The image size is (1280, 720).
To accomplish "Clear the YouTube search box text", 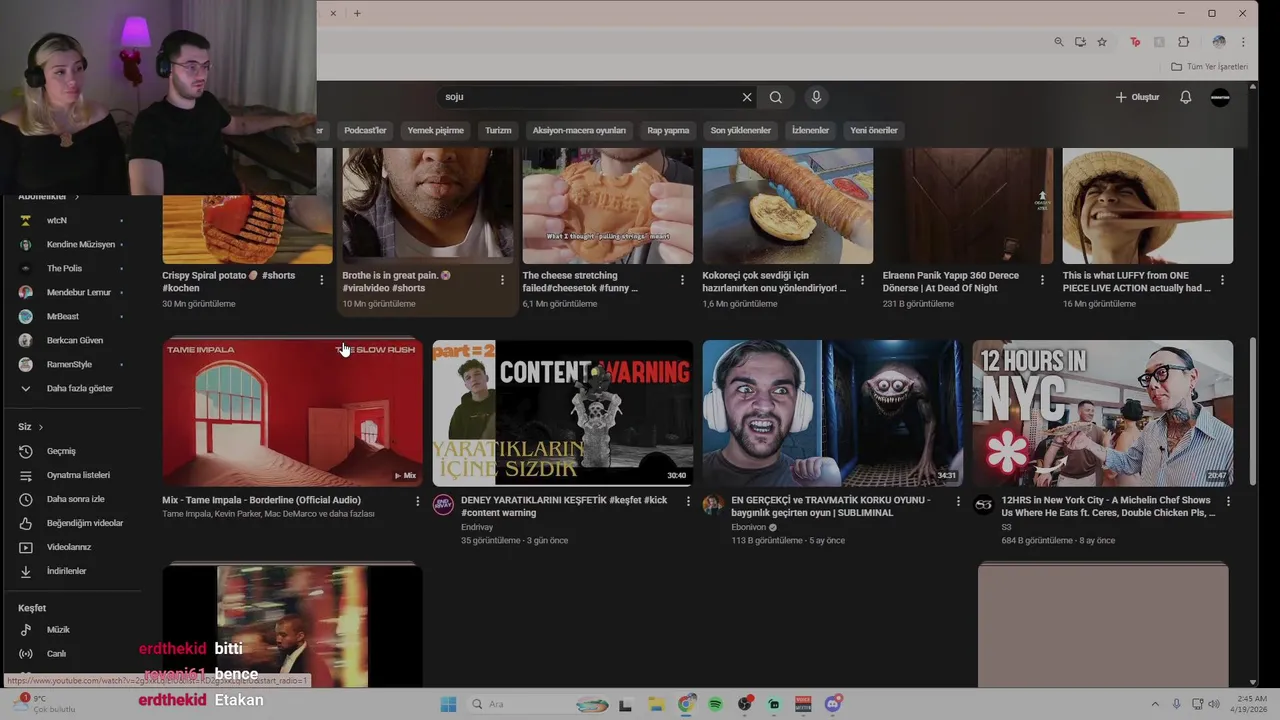I will tap(746, 97).
